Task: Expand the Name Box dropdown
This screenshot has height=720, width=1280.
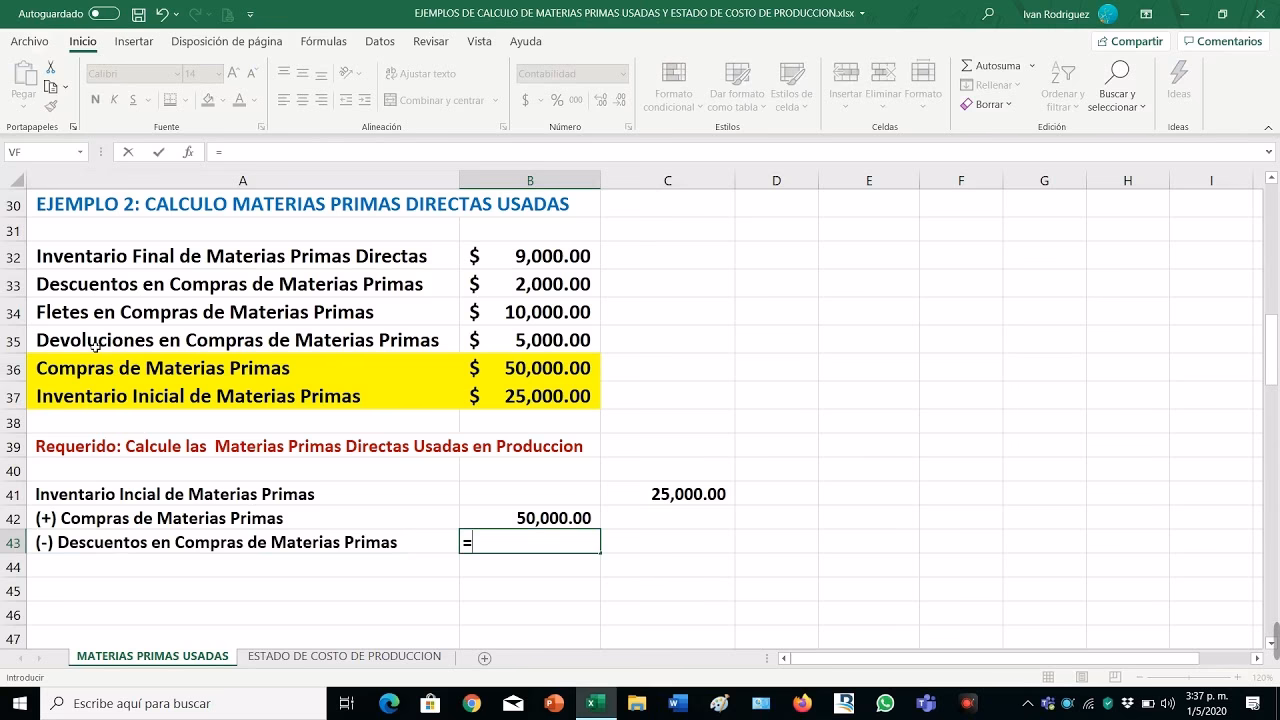Action: click(x=81, y=152)
